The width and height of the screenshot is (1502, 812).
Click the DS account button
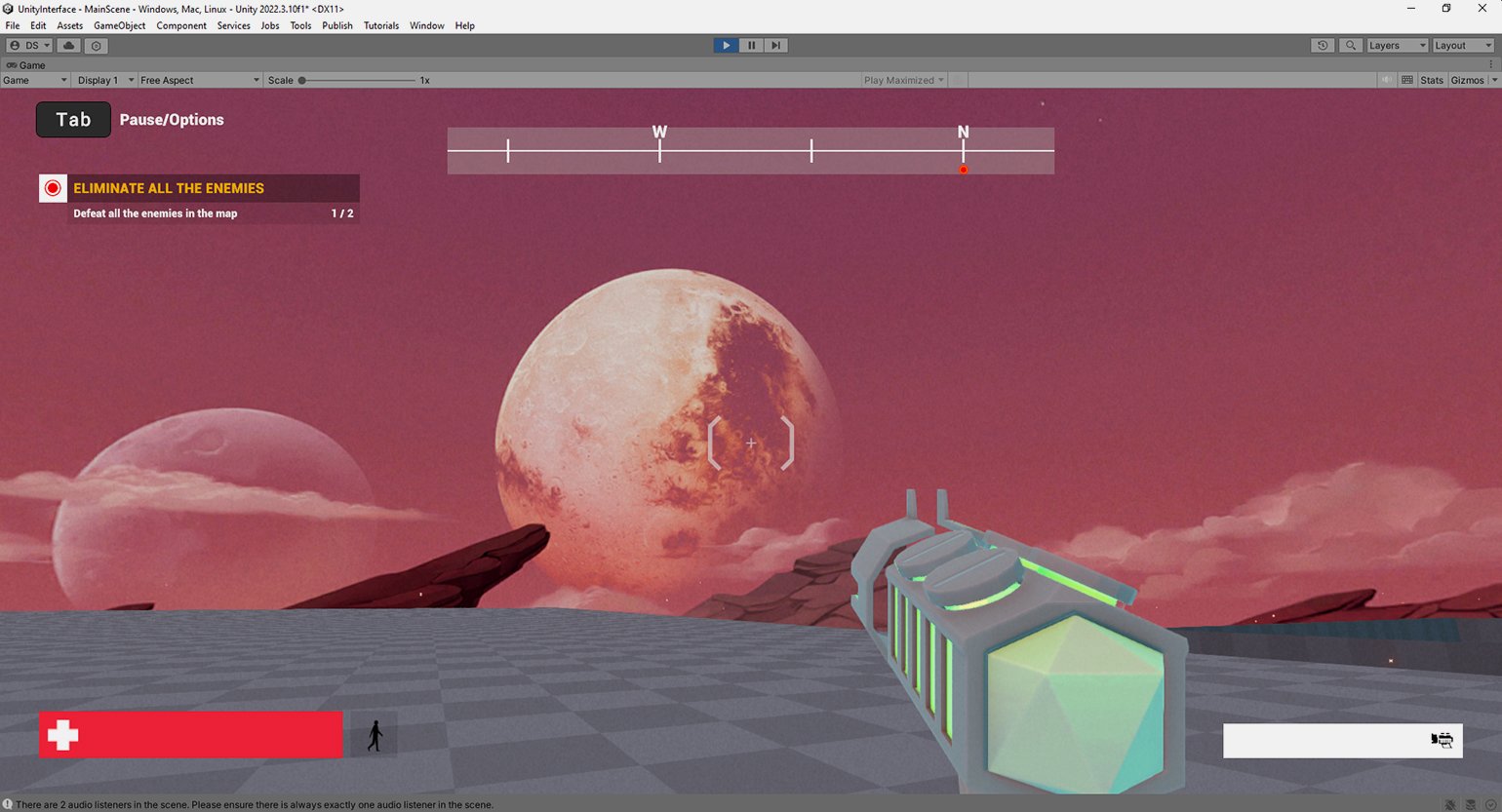point(29,46)
